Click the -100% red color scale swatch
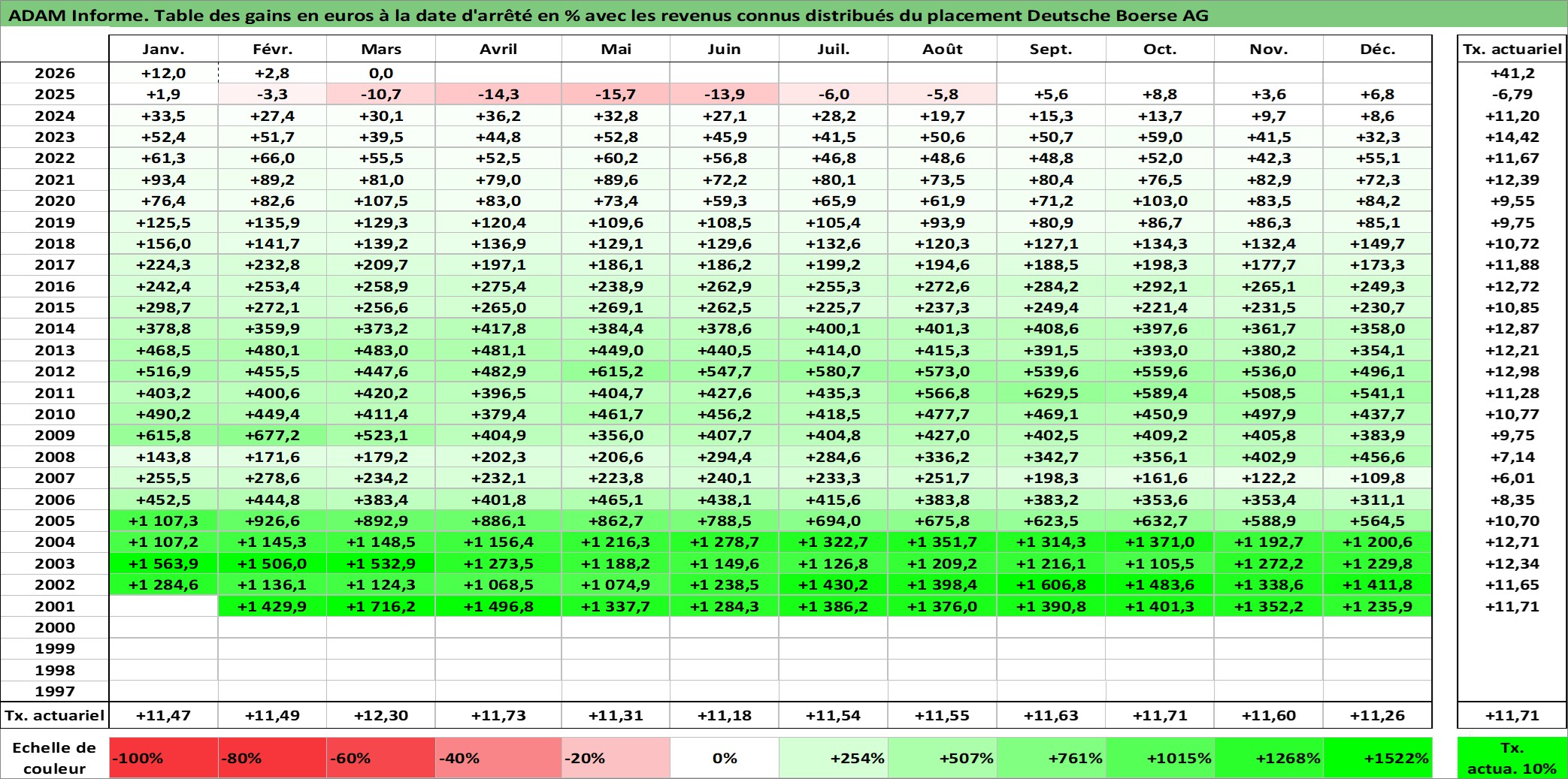This screenshot has height=779, width=1568. (x=164, y=758)
